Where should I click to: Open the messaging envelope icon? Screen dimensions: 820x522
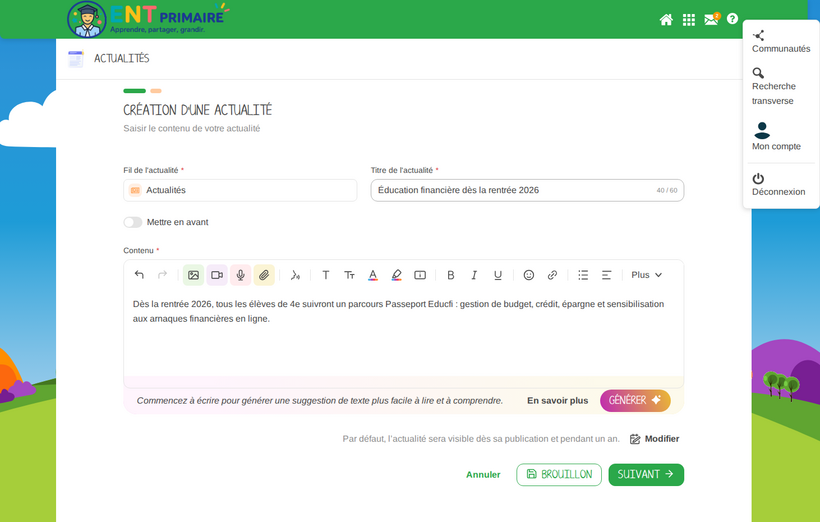click(711, 19)
